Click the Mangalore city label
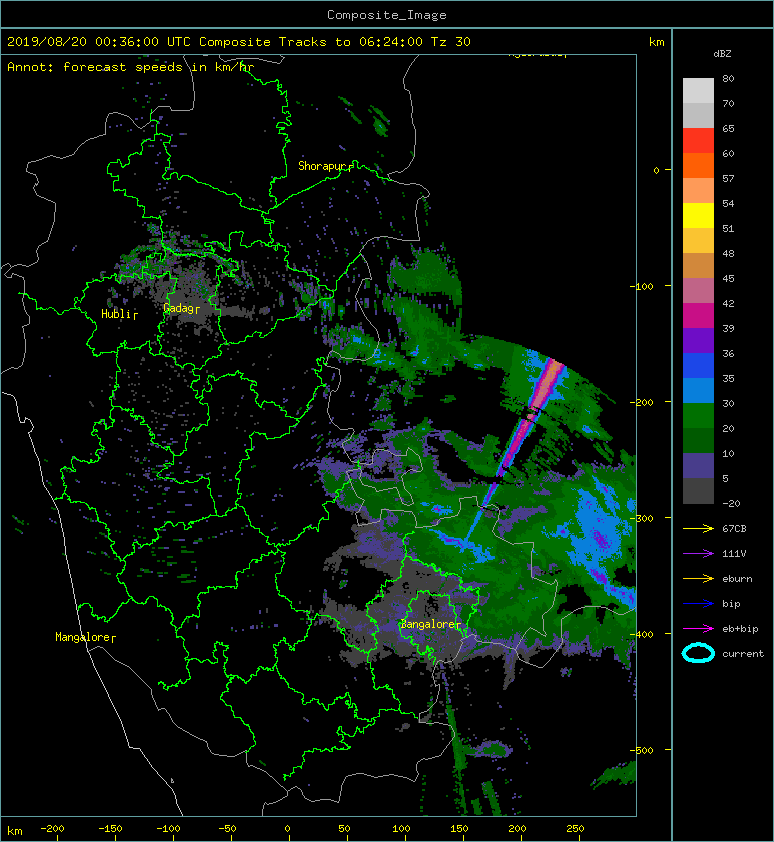Viewport: 774px width, 842px height. (x=83, y=637)
